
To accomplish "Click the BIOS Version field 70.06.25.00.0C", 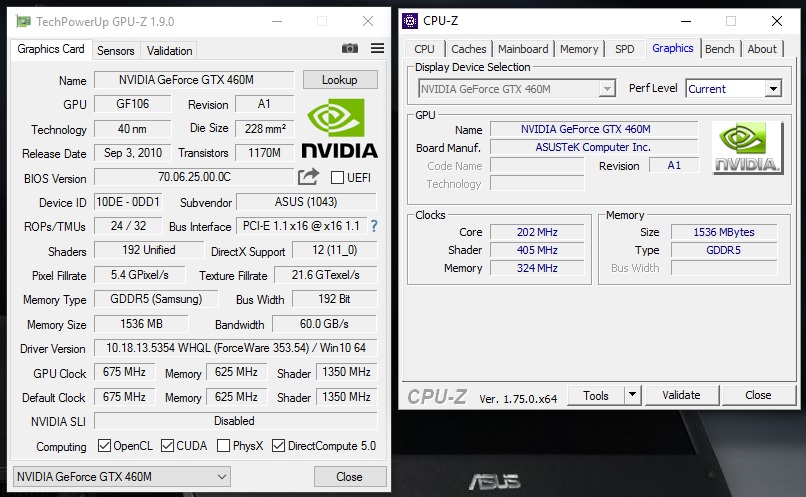I will (x=194, y=177).
